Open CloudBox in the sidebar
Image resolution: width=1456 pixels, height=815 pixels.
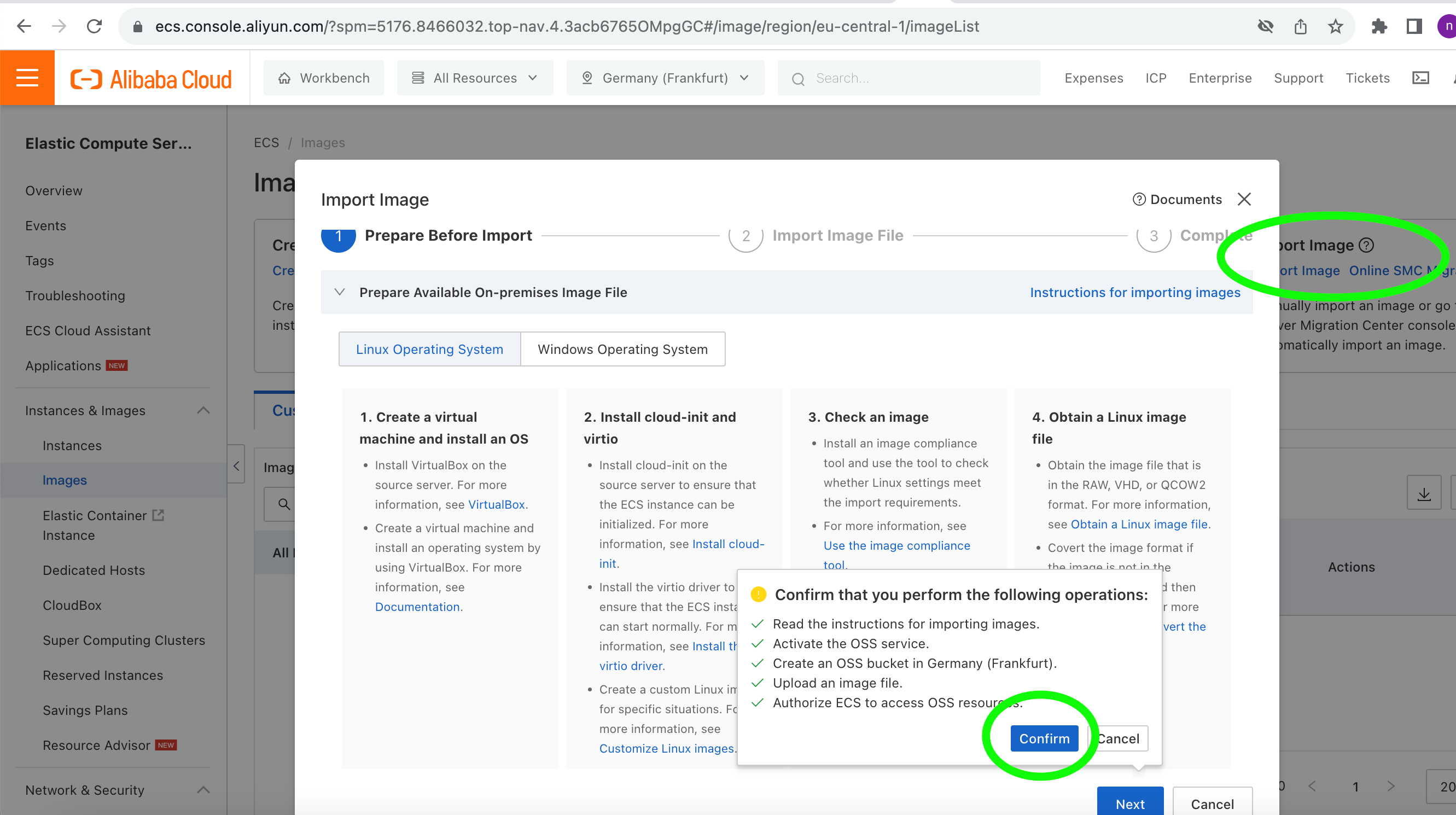72,606
